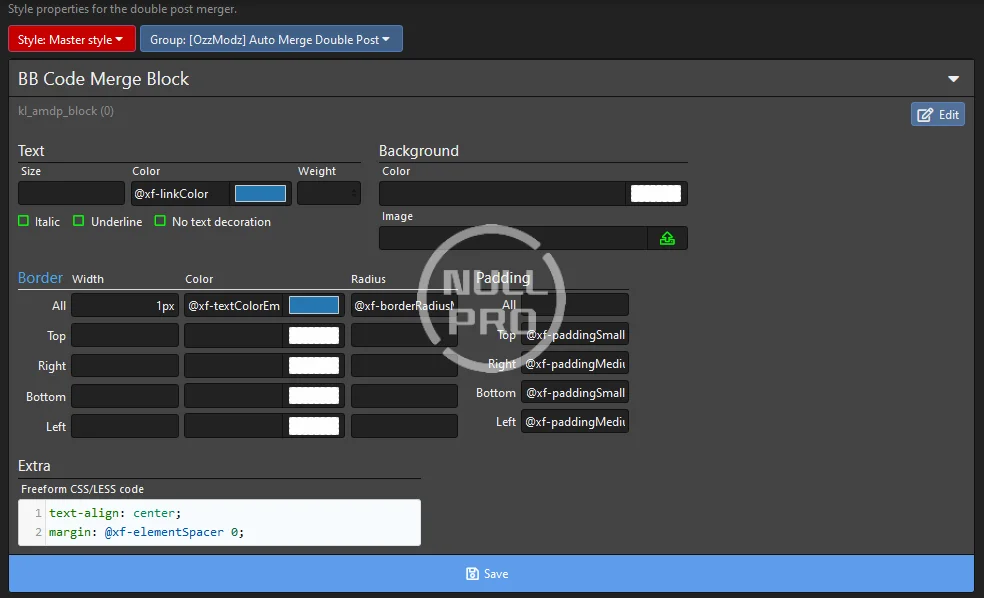This screenshot has height=598, width=984.
Task: Click the Edit button with pencil icon
Action: click(x=937, y=114)
